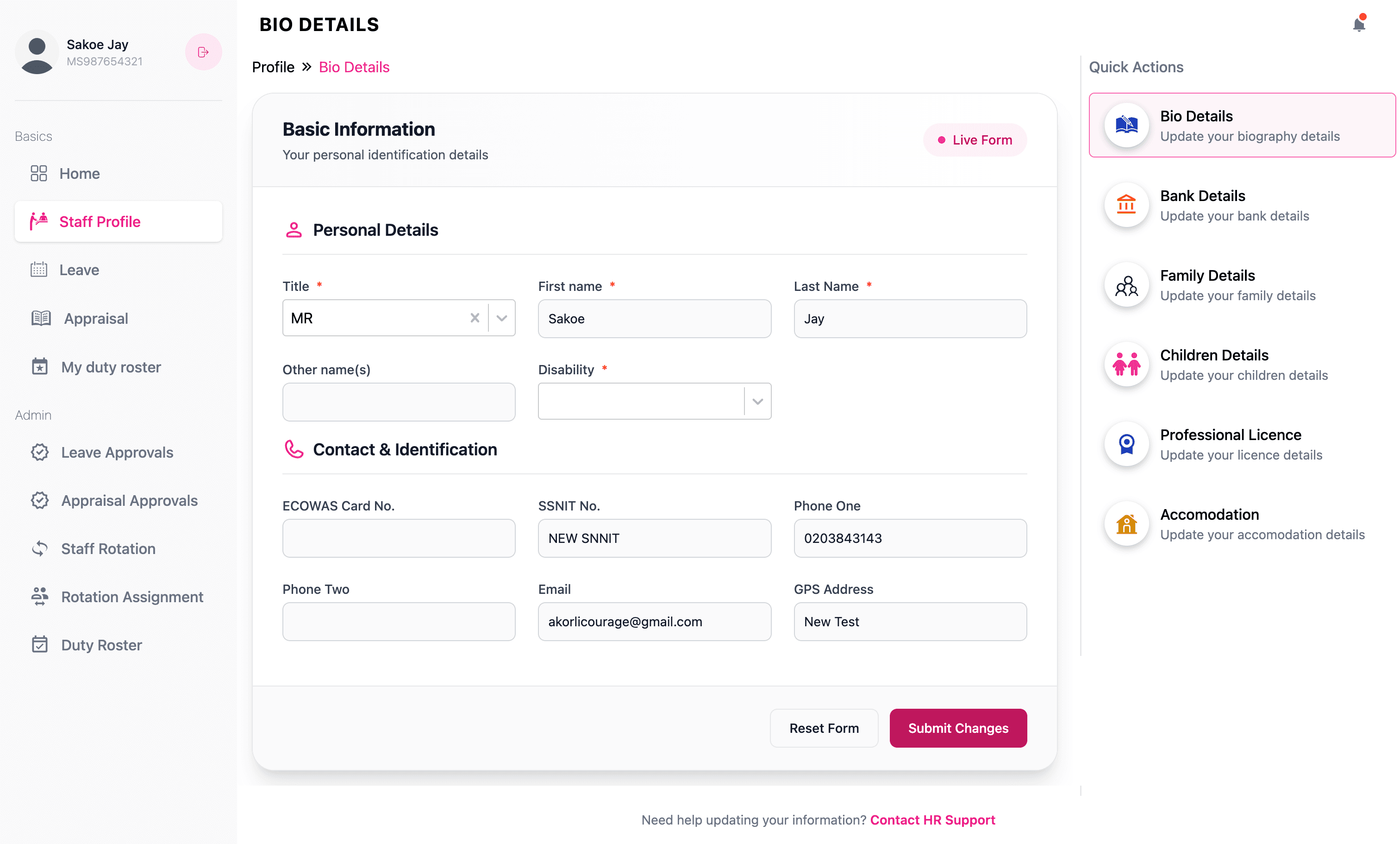
Task: Open the Leave menu item
Action: (x=118, y=270)
